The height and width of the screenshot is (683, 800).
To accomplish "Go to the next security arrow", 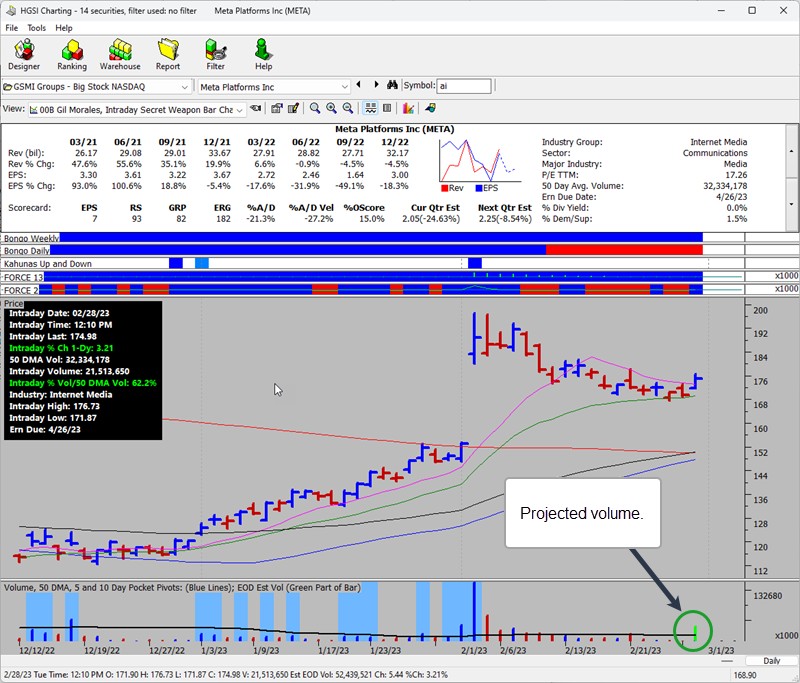I will tap(375, 87).
